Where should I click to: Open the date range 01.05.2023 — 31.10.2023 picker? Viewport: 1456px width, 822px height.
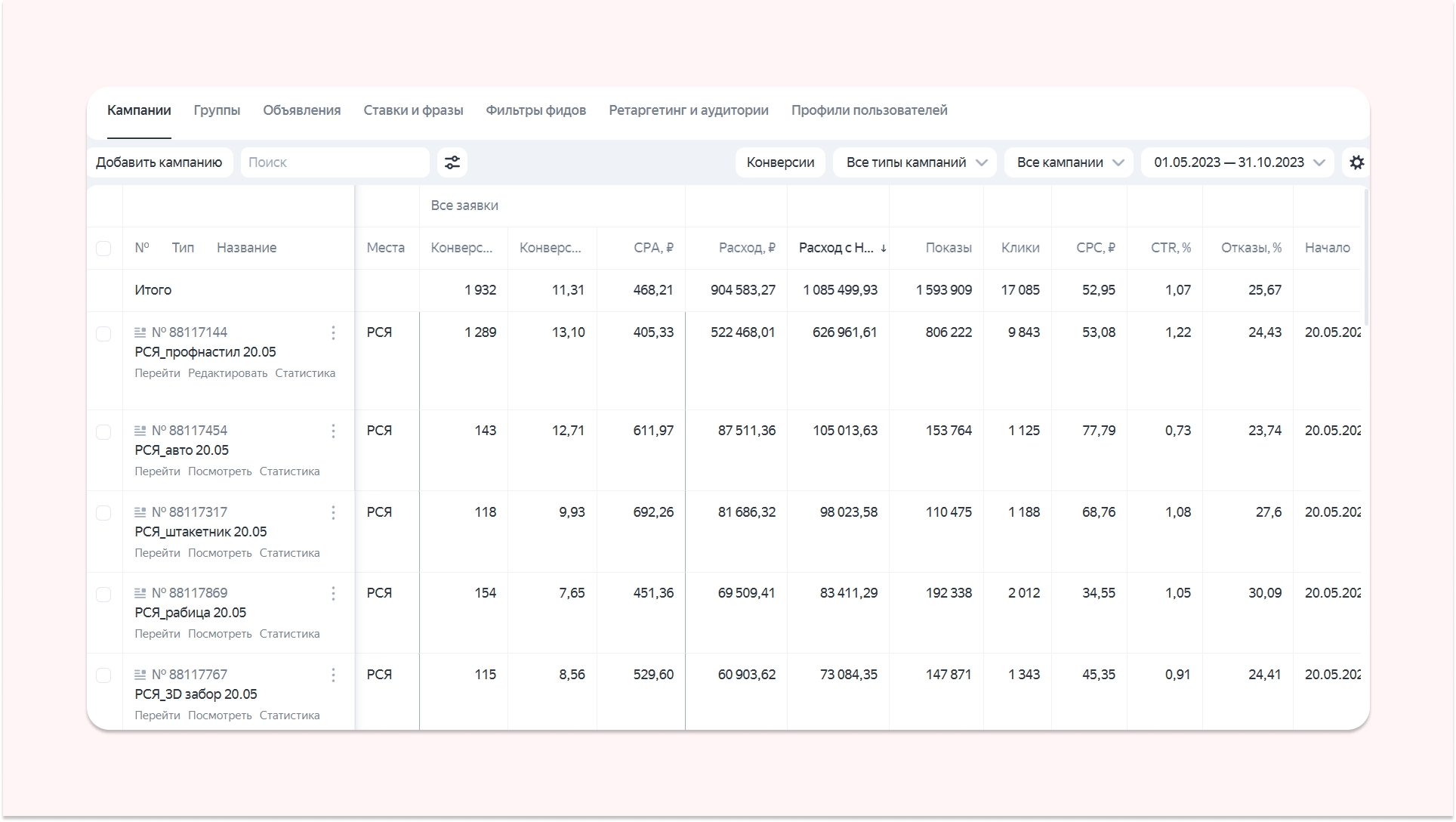coord(1239,162)
